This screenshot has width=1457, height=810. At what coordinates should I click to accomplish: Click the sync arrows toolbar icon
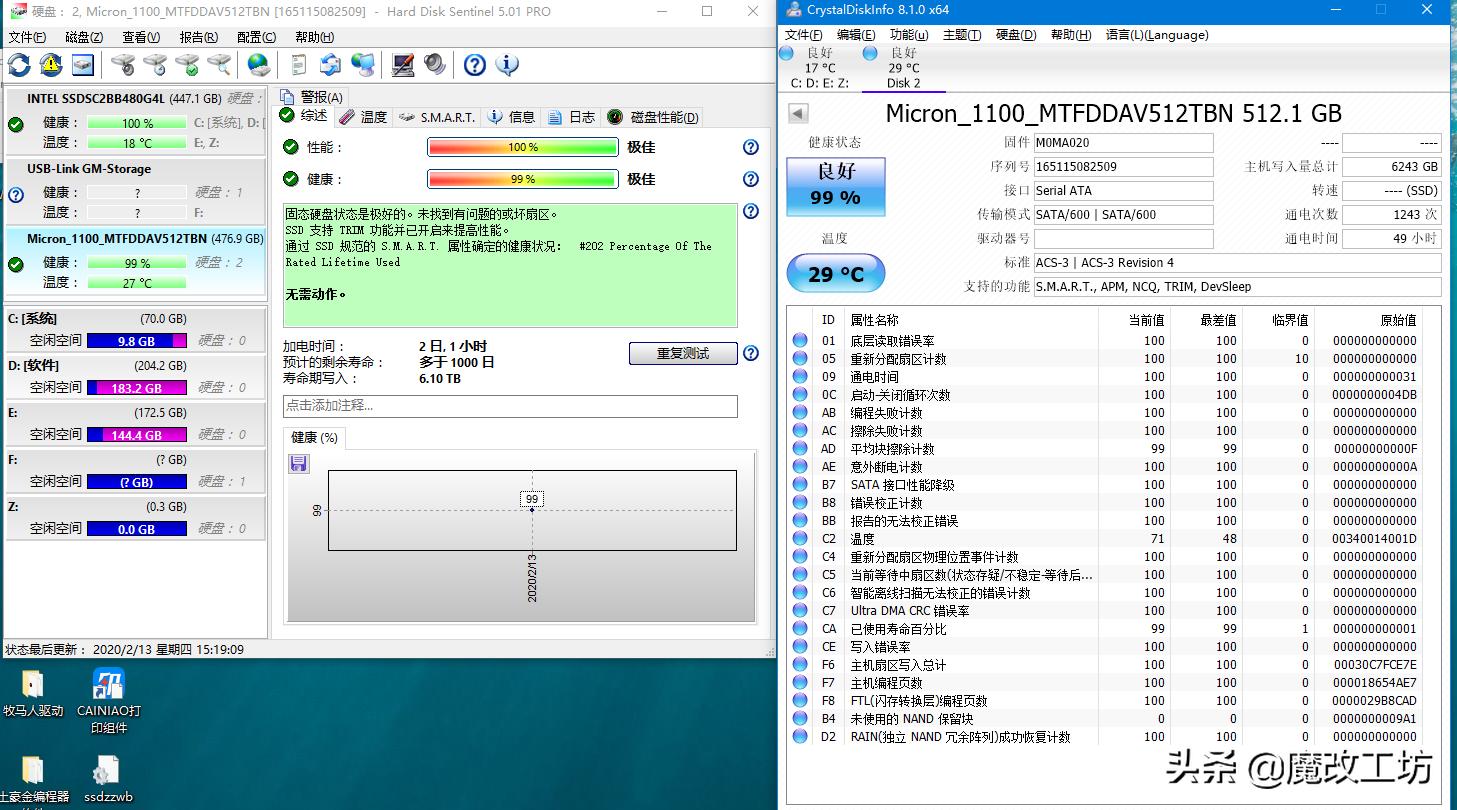330,64
